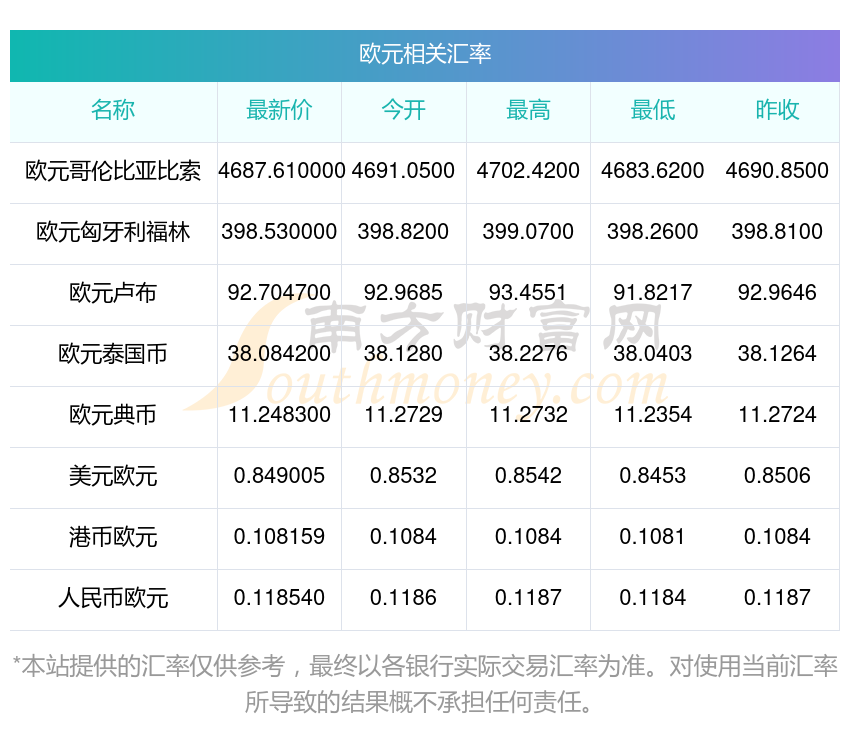Click high value 4702.4200
The height and width of the screenshot is (733, 850).
point(528,171)
